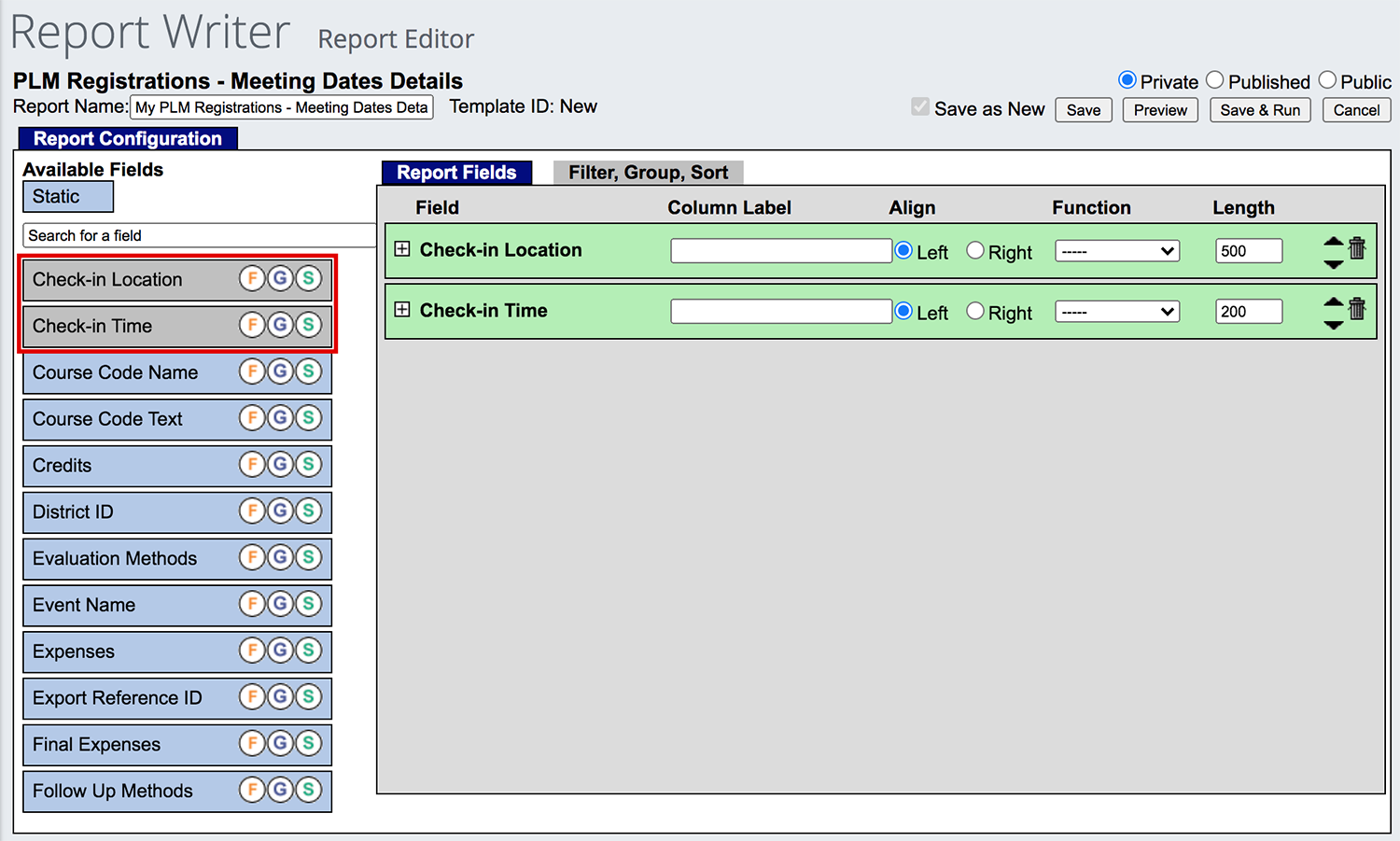1400x841 pixels.
Task: Select the Public visibility option
Action: tap(1327, 81)
